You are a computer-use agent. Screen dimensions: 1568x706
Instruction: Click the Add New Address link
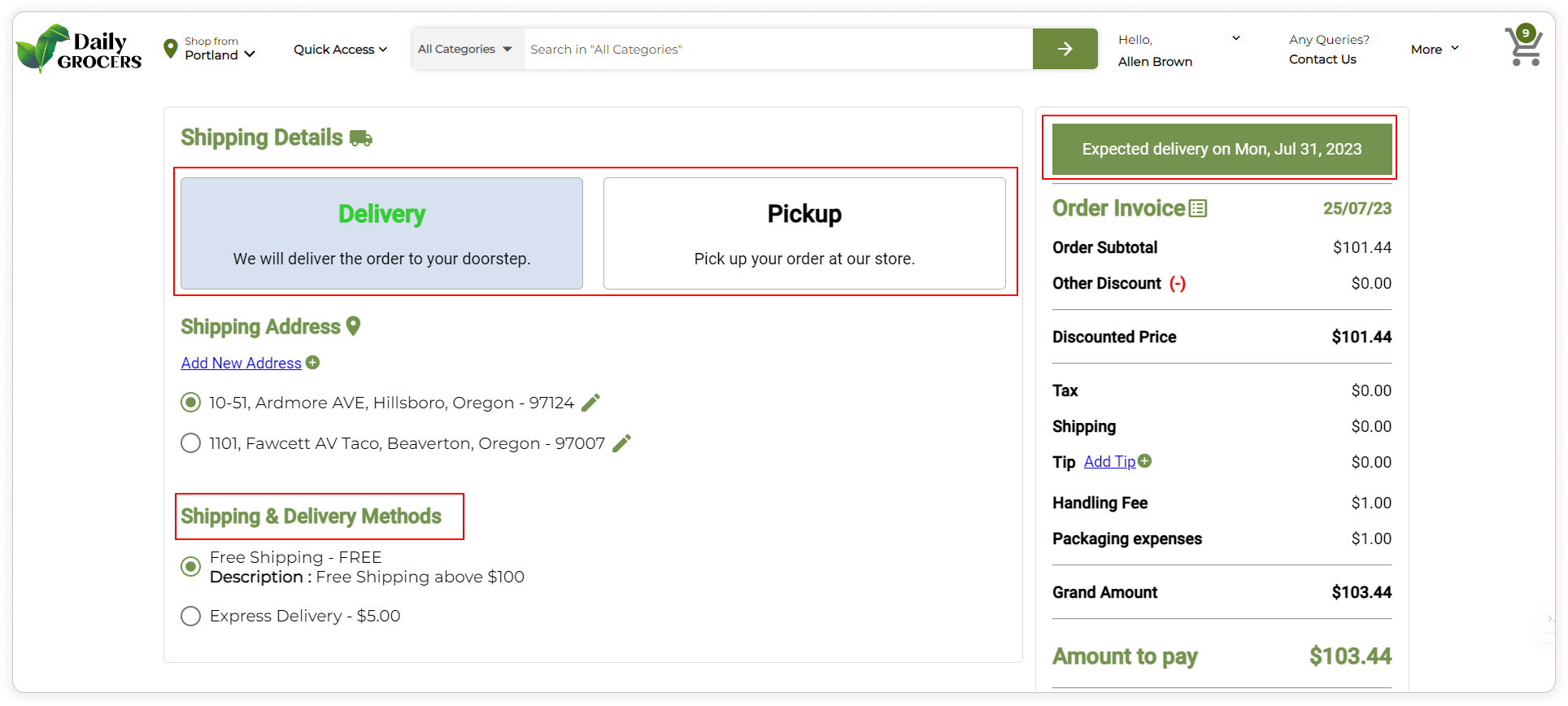[241, 363]
